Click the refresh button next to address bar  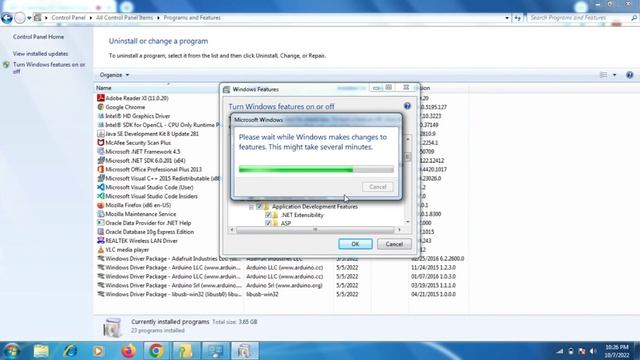point(518,18)
